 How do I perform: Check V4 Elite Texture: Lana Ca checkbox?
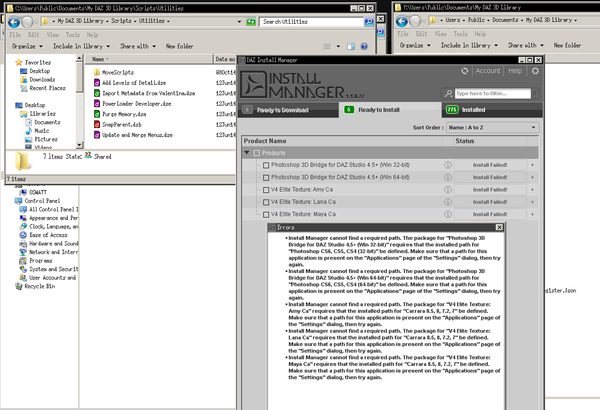click(x=266, y=202)
